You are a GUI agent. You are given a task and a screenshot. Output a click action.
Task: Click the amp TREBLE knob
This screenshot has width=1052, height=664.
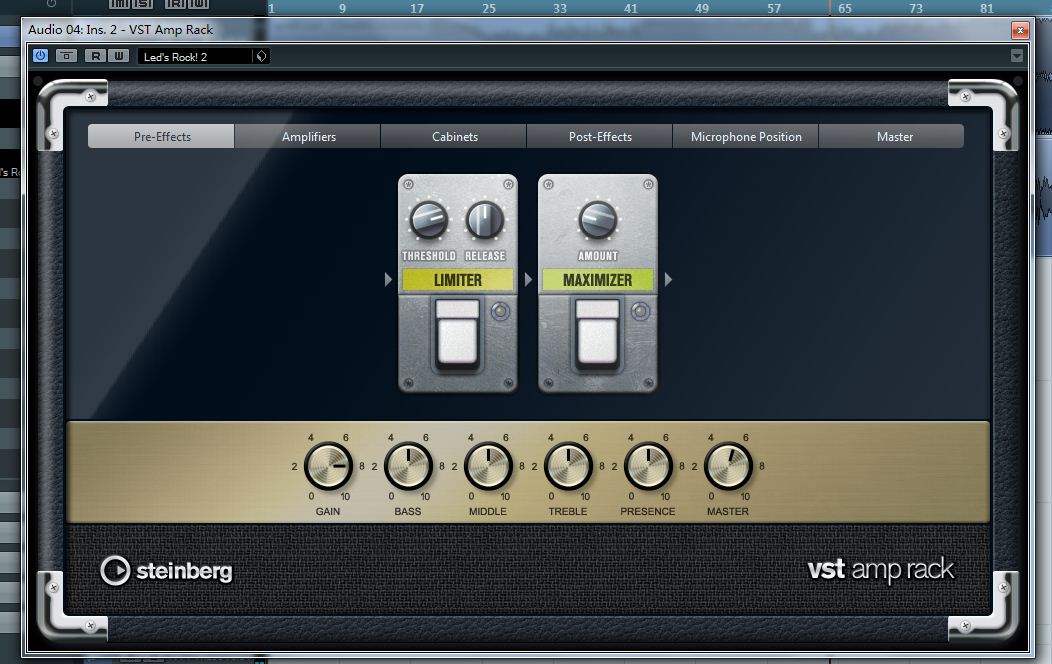pyautogui.click(x=568, y=465)
